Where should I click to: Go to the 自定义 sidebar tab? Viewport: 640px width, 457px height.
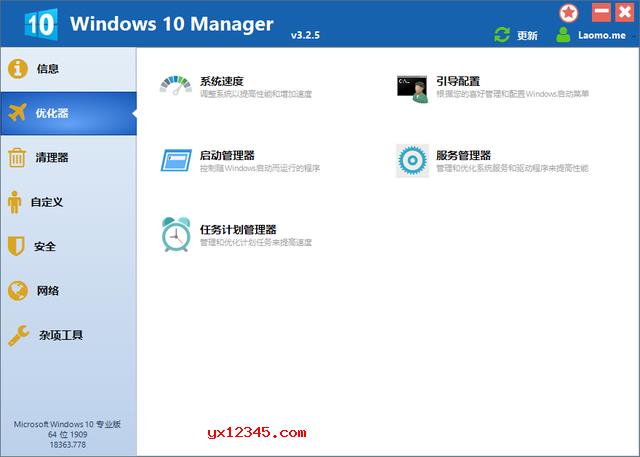click(x=69, y=202)
